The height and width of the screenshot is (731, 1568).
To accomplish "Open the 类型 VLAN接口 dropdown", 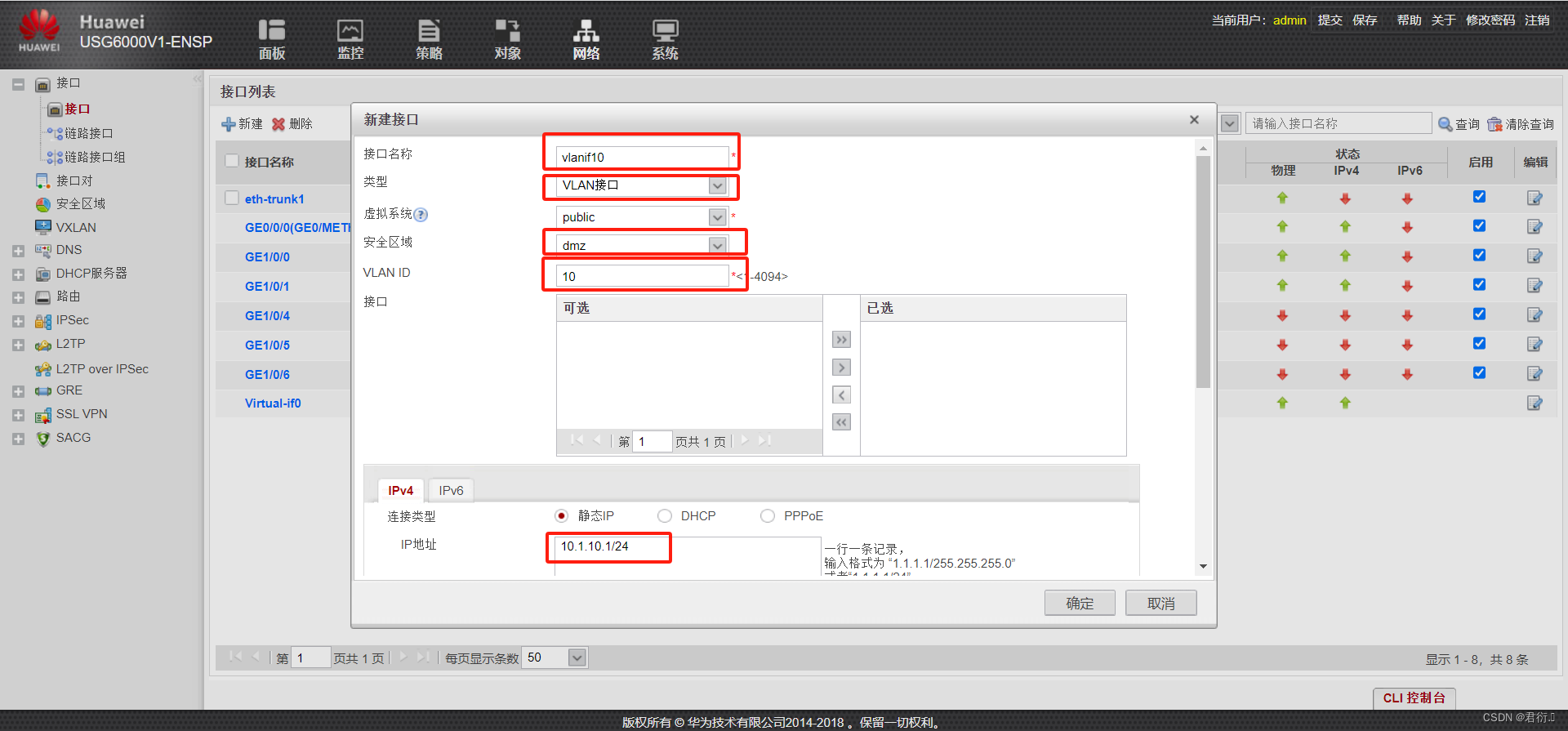I will tap(717, 185).
